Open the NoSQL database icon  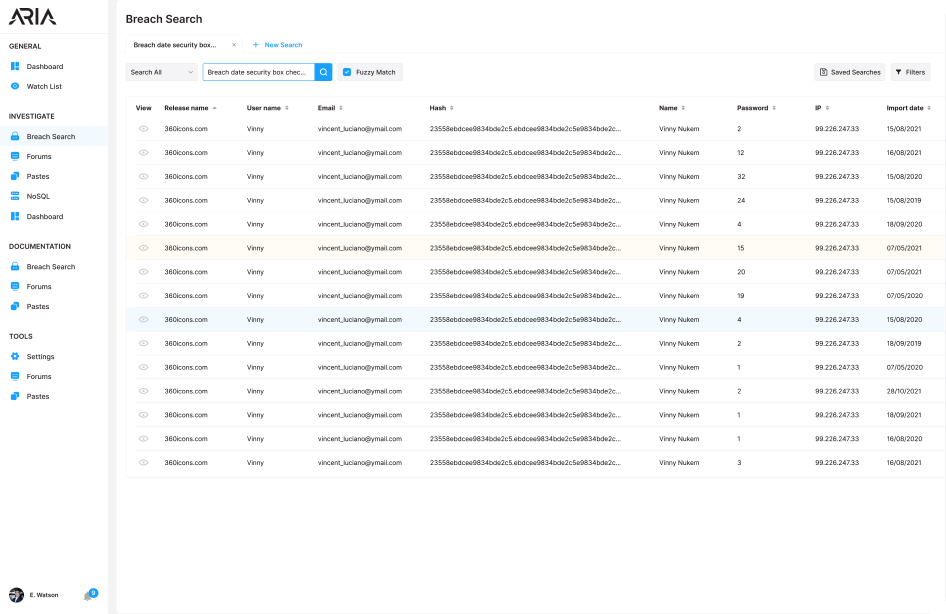(15, 196)
